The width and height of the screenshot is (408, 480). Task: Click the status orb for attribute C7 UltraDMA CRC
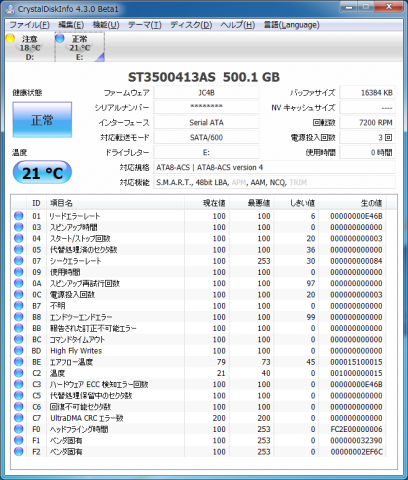coord(19,418)
